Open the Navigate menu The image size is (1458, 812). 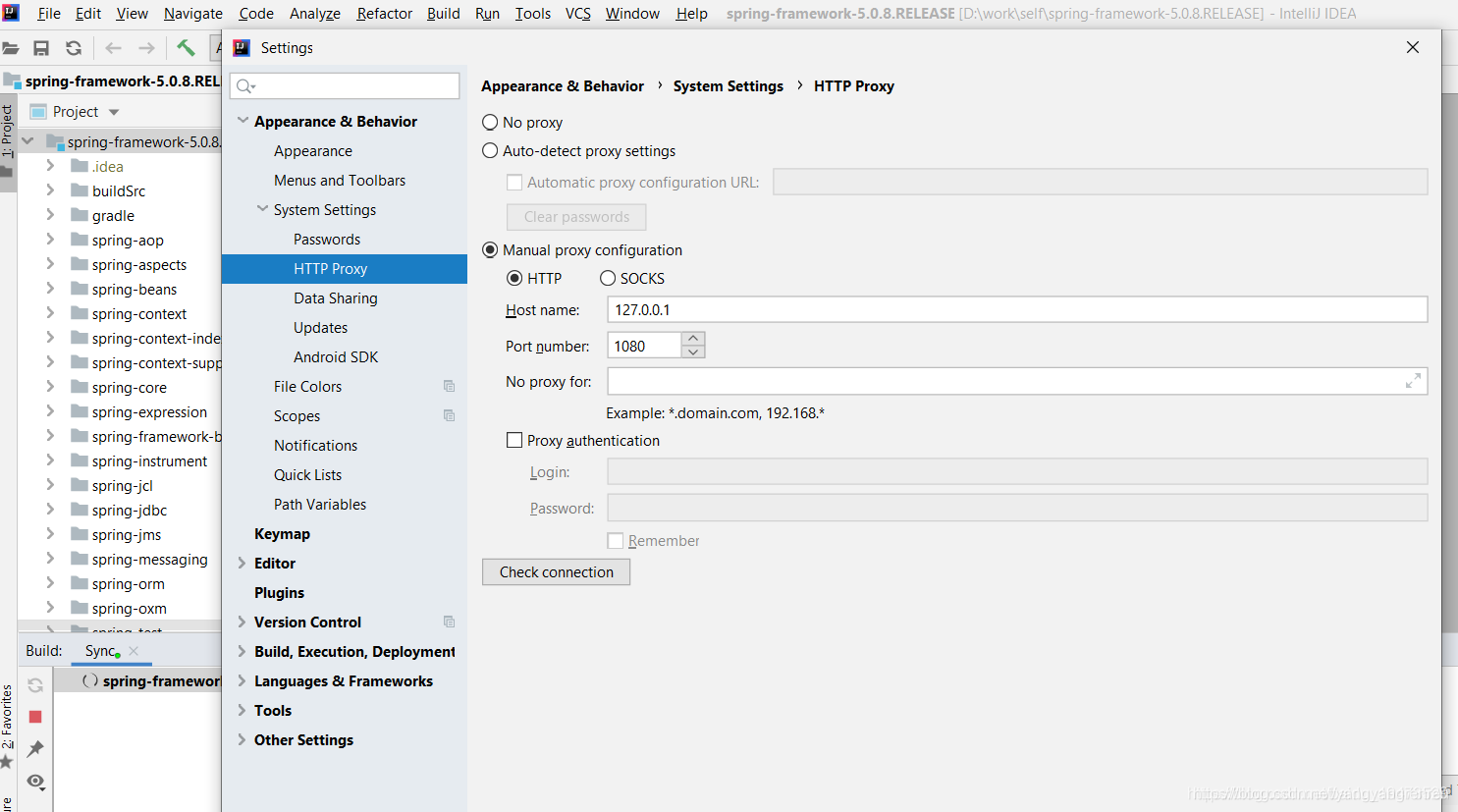(193, 14)
